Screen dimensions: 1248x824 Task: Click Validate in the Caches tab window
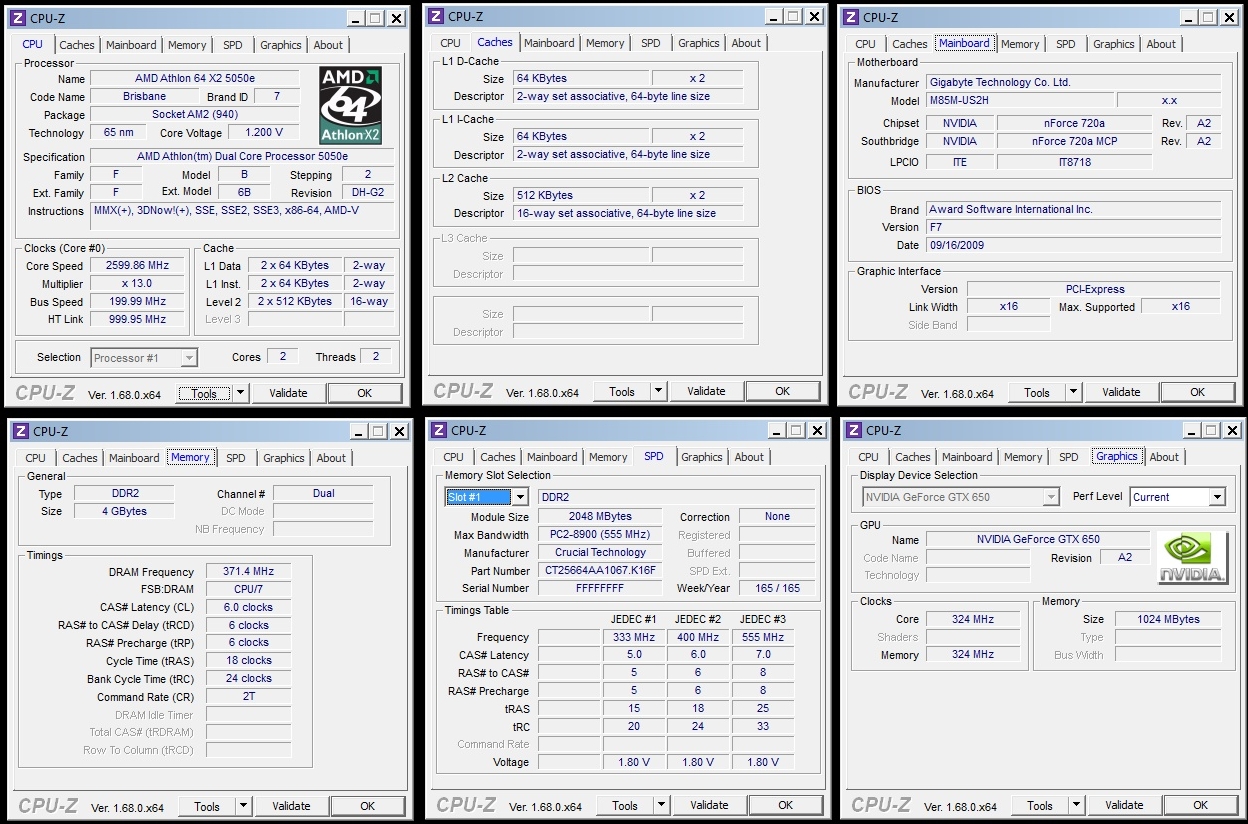click(x=706, y=391)
